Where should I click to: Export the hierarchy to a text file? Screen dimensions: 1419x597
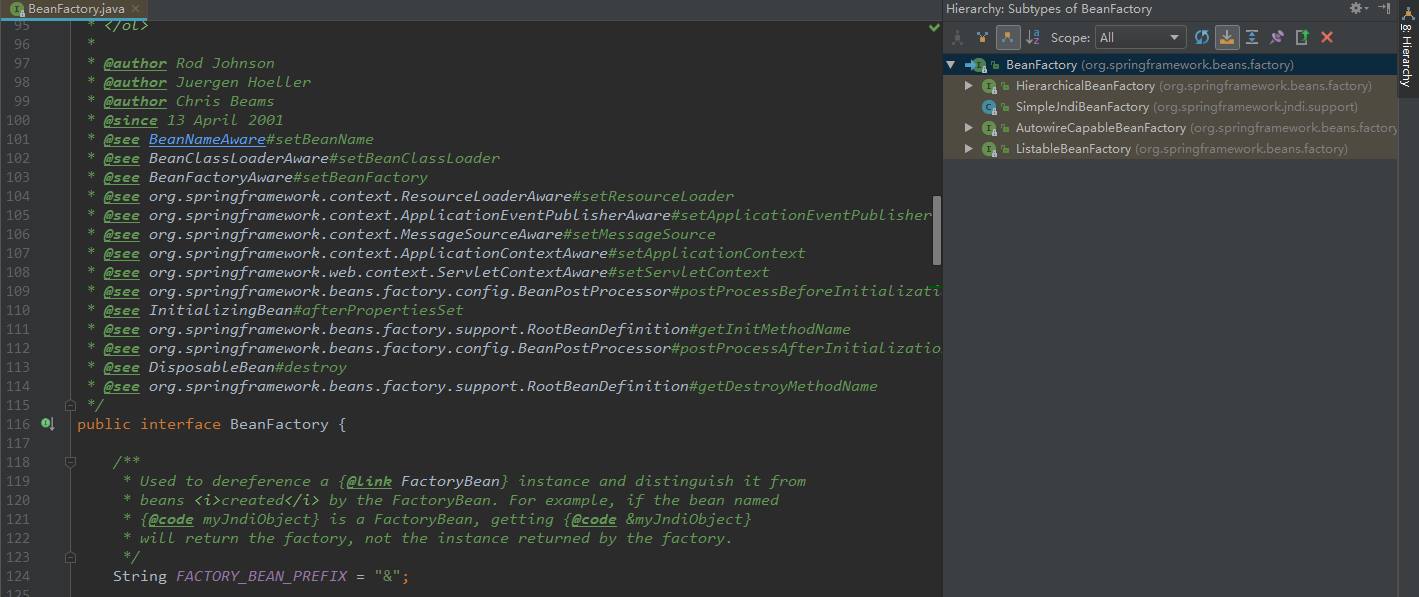(x=1302, y=38)
